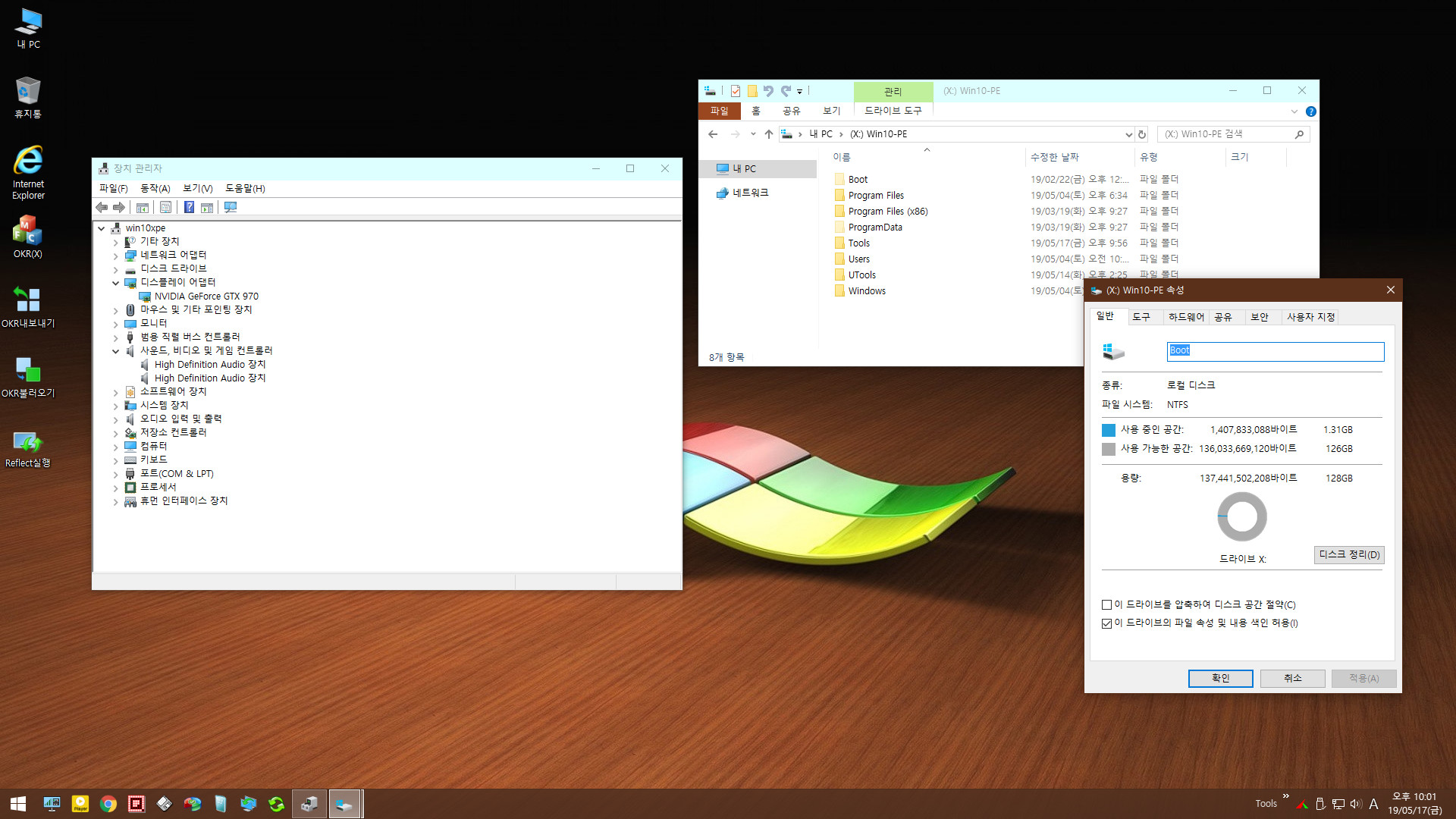1456x819 pixels.
Task: Show hidden Tools toolbar chevron in taskbar
Action: (x=1285, y=796)
